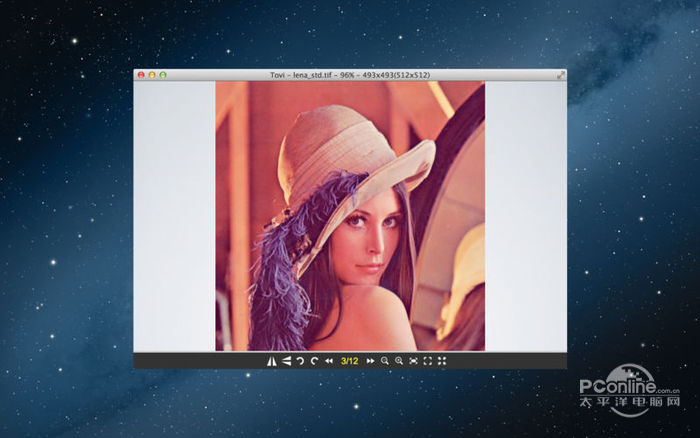
Task: Flip the image horizontally with mirror triangles icon
Action: [x=271, y=361]
